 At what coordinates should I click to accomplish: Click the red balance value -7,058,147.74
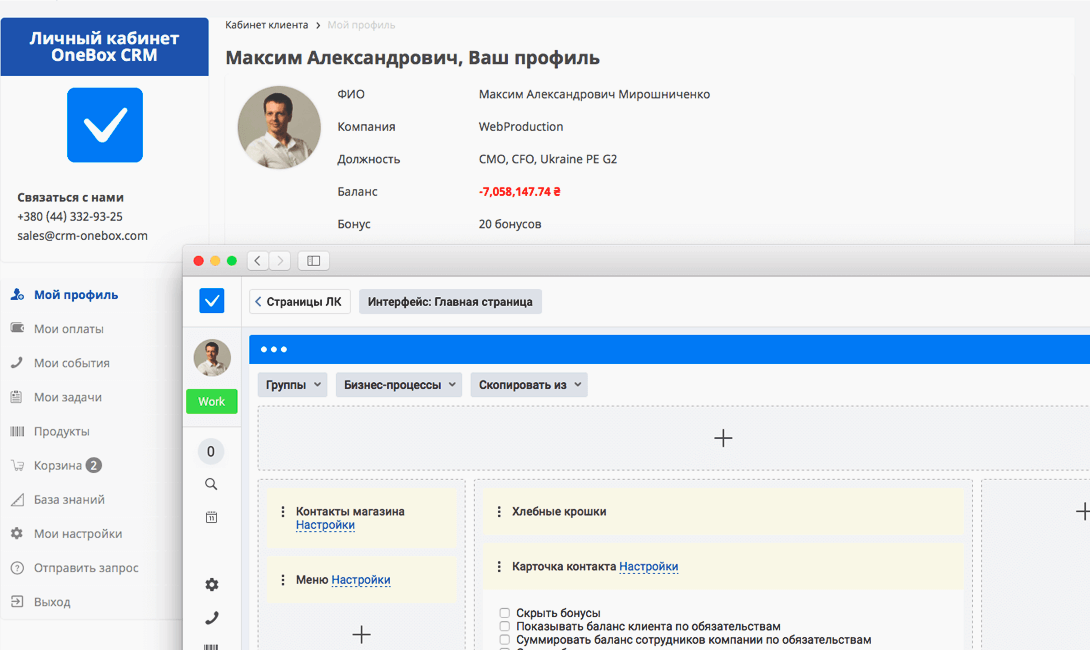tap(519, 191)
